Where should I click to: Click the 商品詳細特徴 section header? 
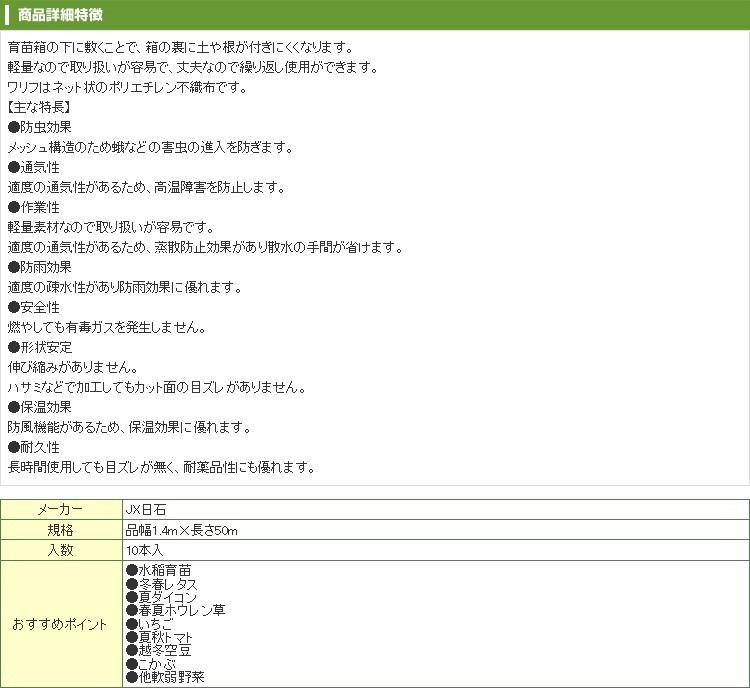[x=59, y=15]
